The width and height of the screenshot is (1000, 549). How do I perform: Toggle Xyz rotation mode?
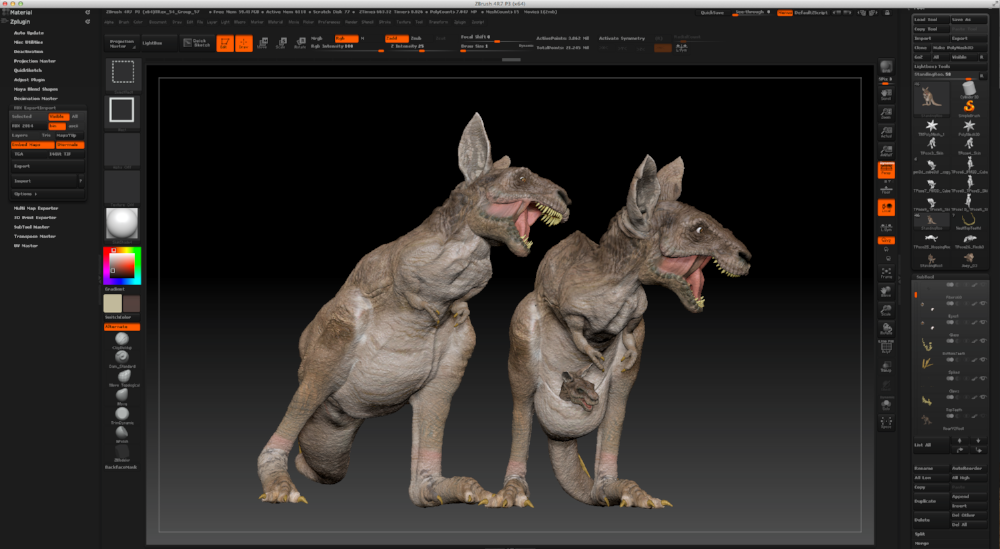tap(886, 240)
